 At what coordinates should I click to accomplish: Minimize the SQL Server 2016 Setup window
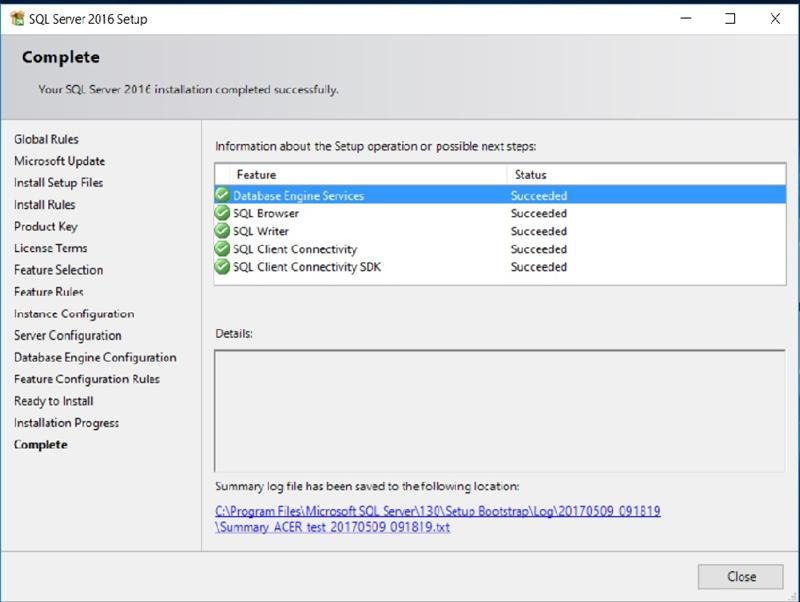tap(685, 18)
